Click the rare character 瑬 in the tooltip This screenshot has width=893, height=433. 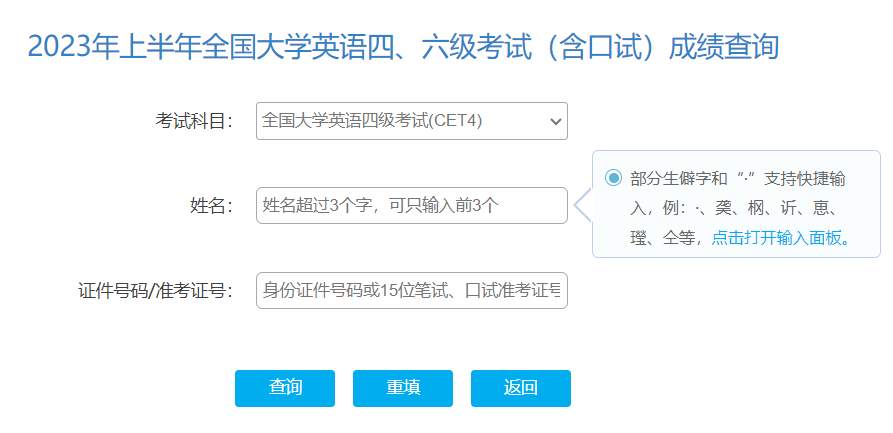639,238
